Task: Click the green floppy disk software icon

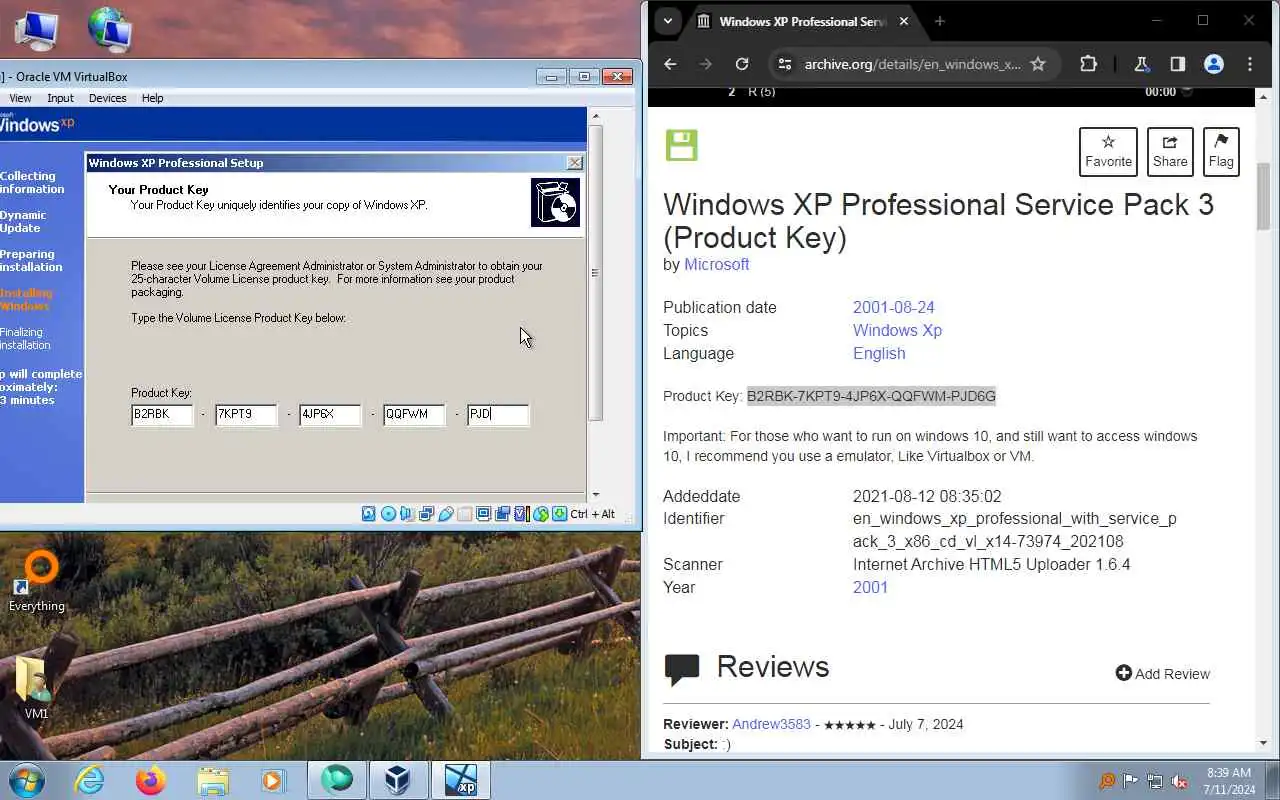Action: [682, 145]
